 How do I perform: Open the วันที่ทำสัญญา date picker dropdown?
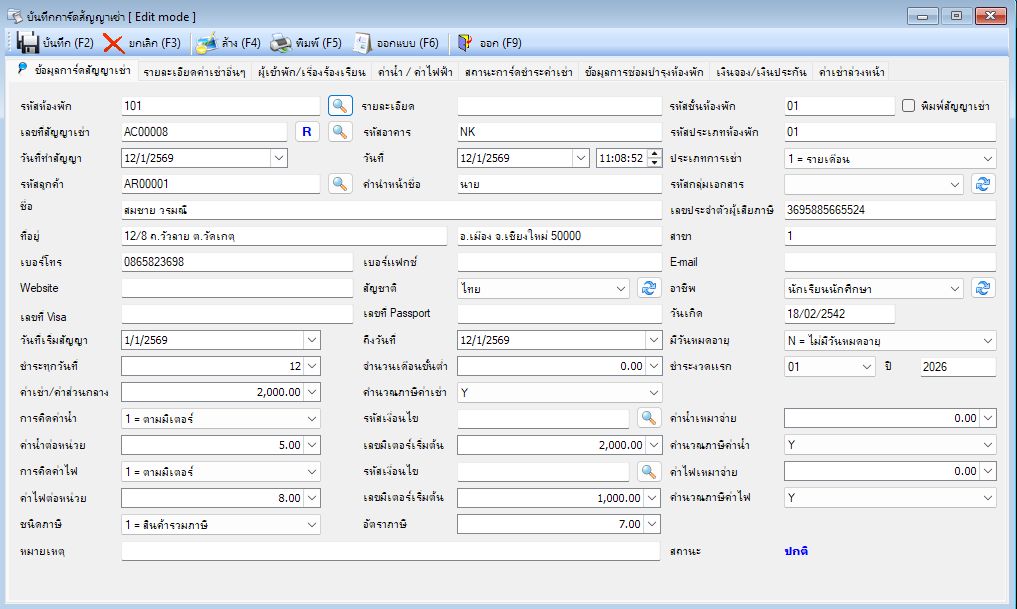point(278,158)
